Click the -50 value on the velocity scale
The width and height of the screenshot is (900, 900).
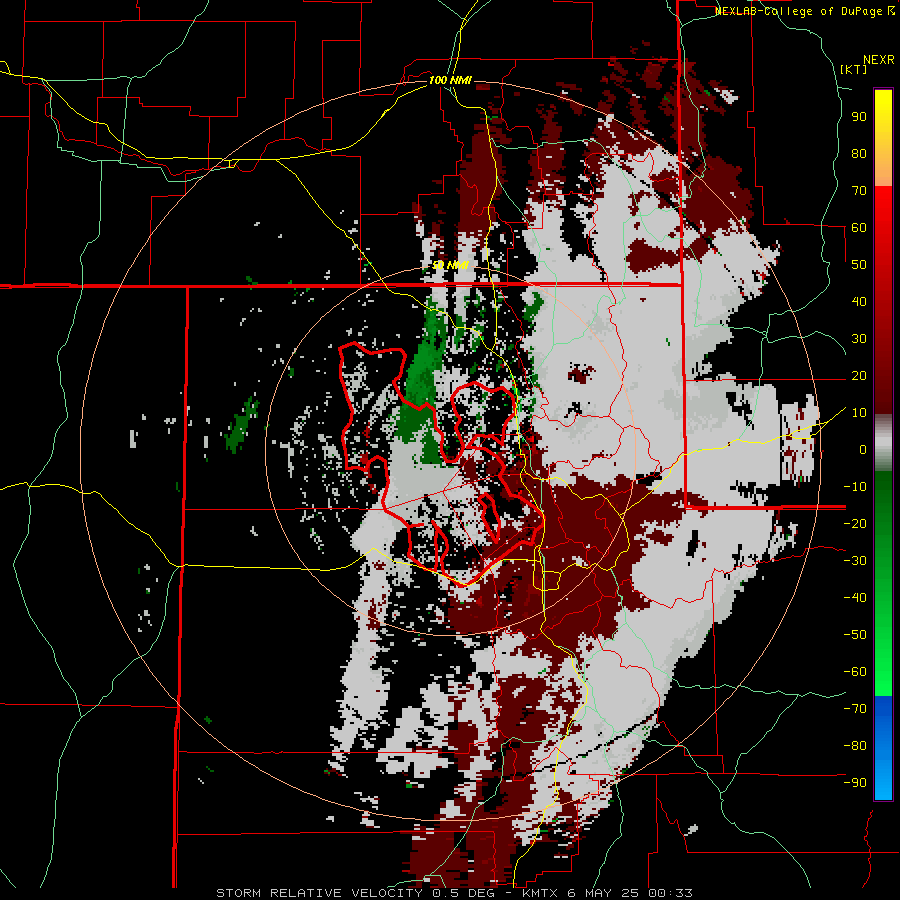(x=855, y=634)
